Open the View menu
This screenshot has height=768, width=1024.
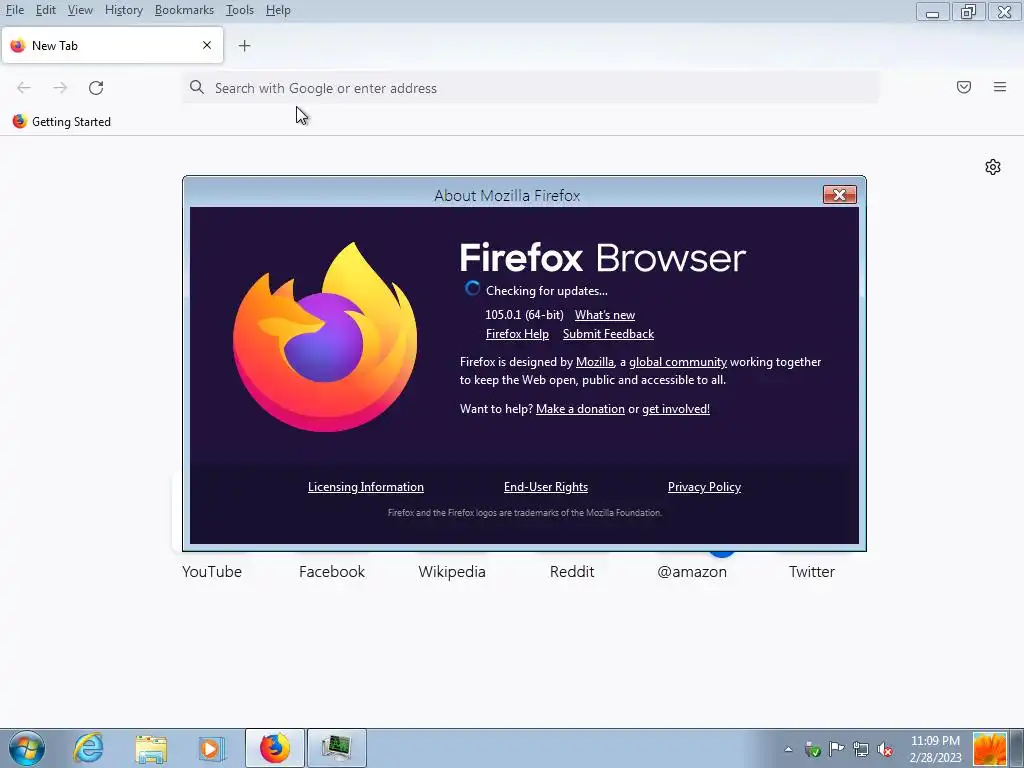coord(80,10)
